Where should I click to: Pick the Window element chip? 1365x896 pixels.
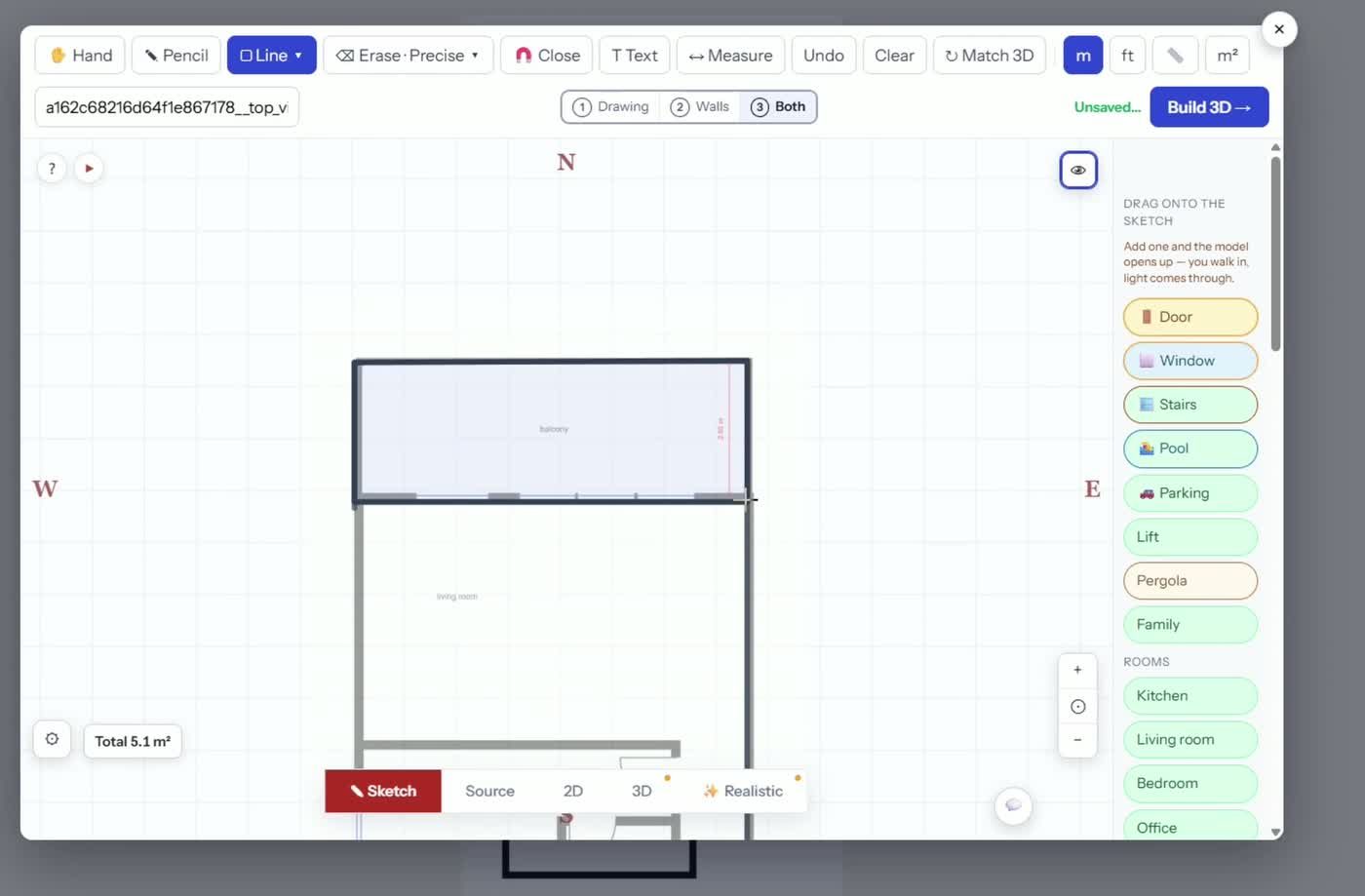(x=1190, y=361)
